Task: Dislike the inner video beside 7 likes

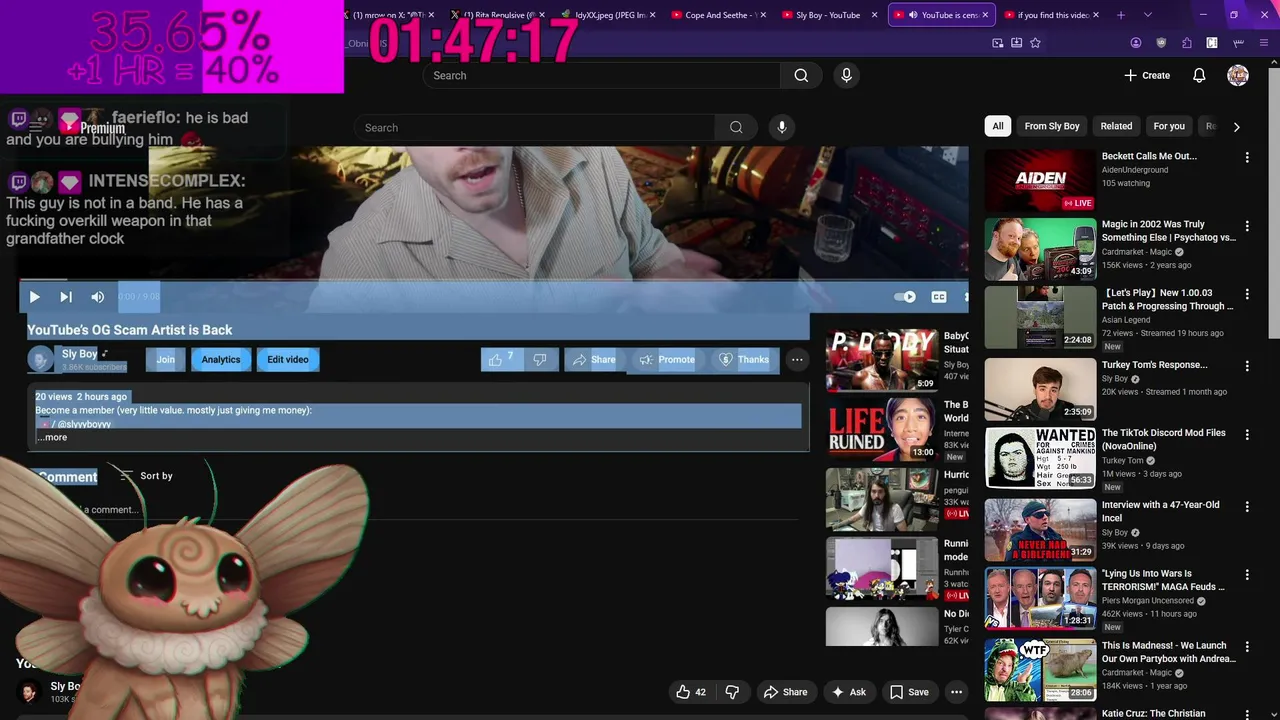Action: tap(540, 360)
